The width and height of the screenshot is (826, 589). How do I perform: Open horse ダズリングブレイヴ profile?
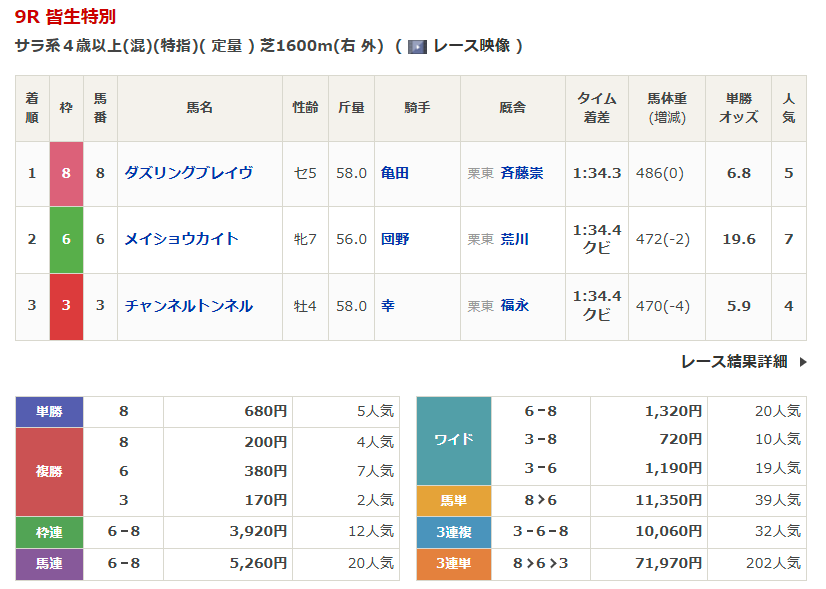pyautogui.click(x=188, y=173)
